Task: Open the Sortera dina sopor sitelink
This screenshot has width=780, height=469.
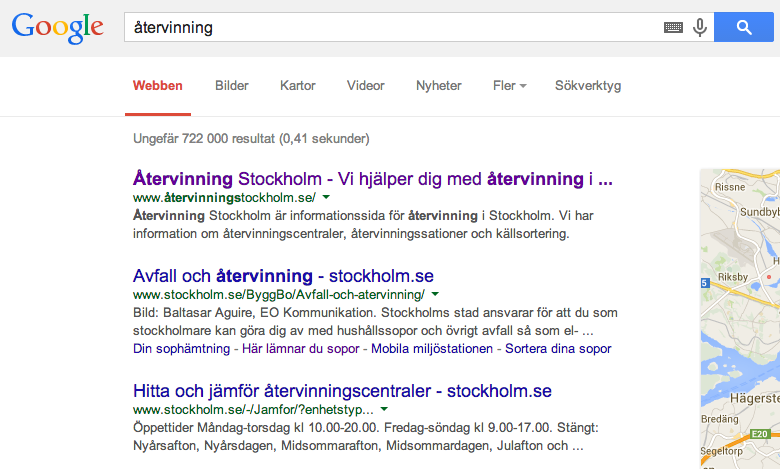Action: 558,349
